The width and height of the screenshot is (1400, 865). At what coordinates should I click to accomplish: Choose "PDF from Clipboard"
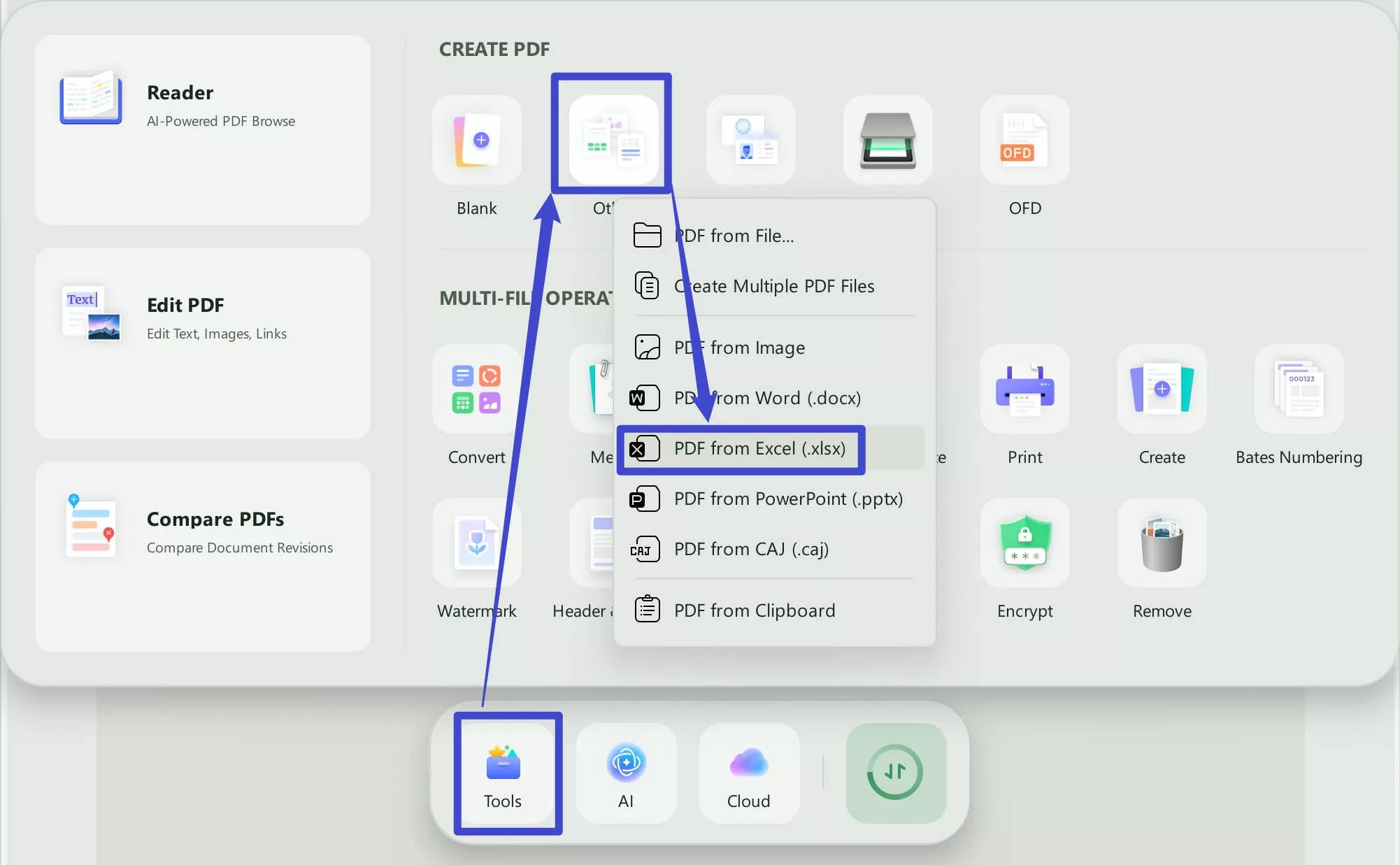(x=754, y=610)
